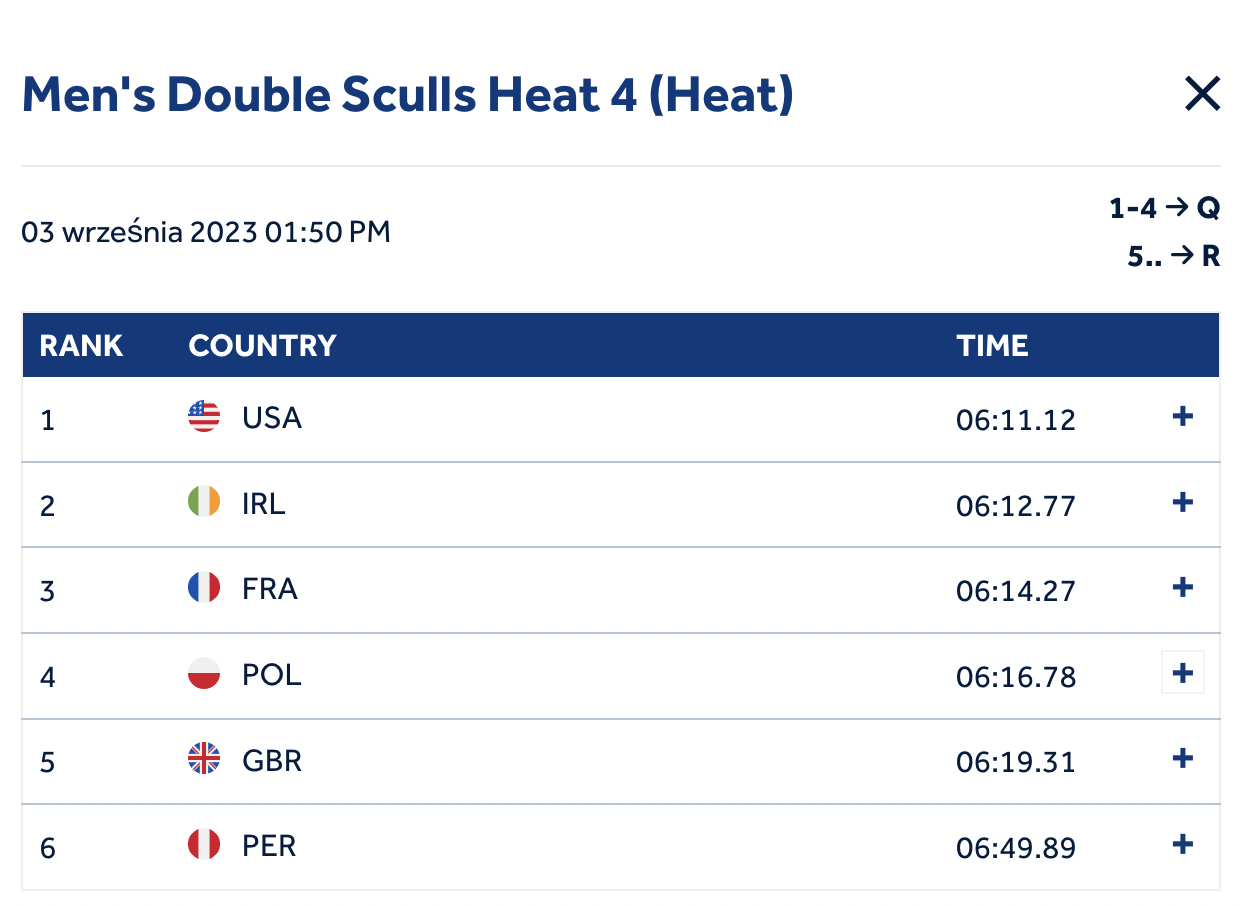Expand the POL row plus button
This screenshot has height=906, width=1242.
click(x=1183, y=673)
